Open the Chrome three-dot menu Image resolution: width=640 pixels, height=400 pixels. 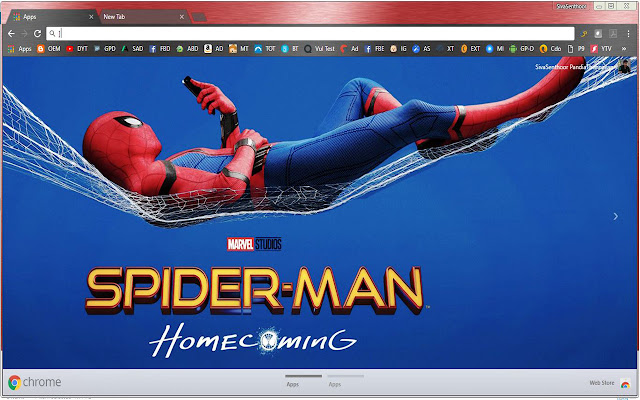(x=628, y=34)
